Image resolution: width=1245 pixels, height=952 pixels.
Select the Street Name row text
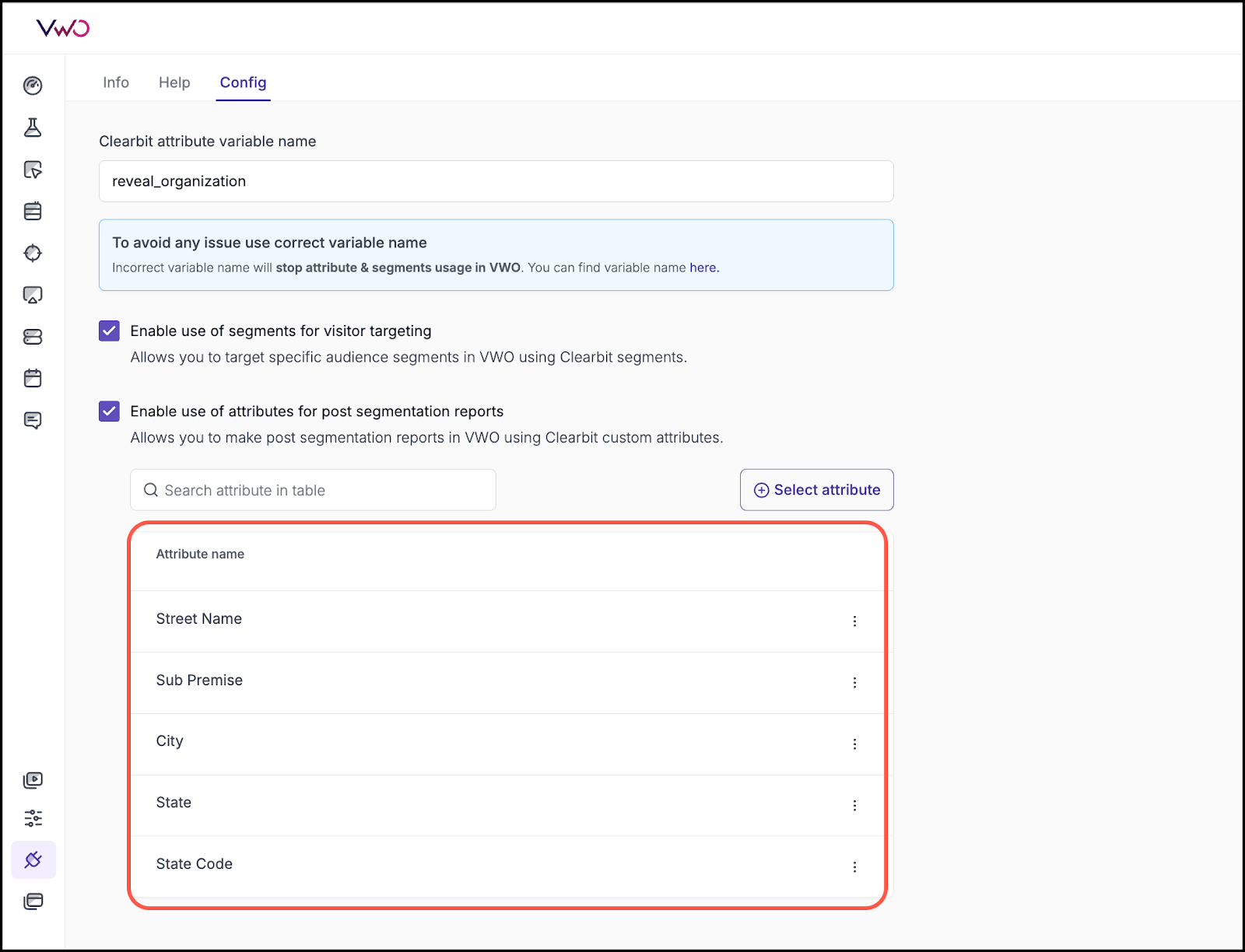point(198,618)
